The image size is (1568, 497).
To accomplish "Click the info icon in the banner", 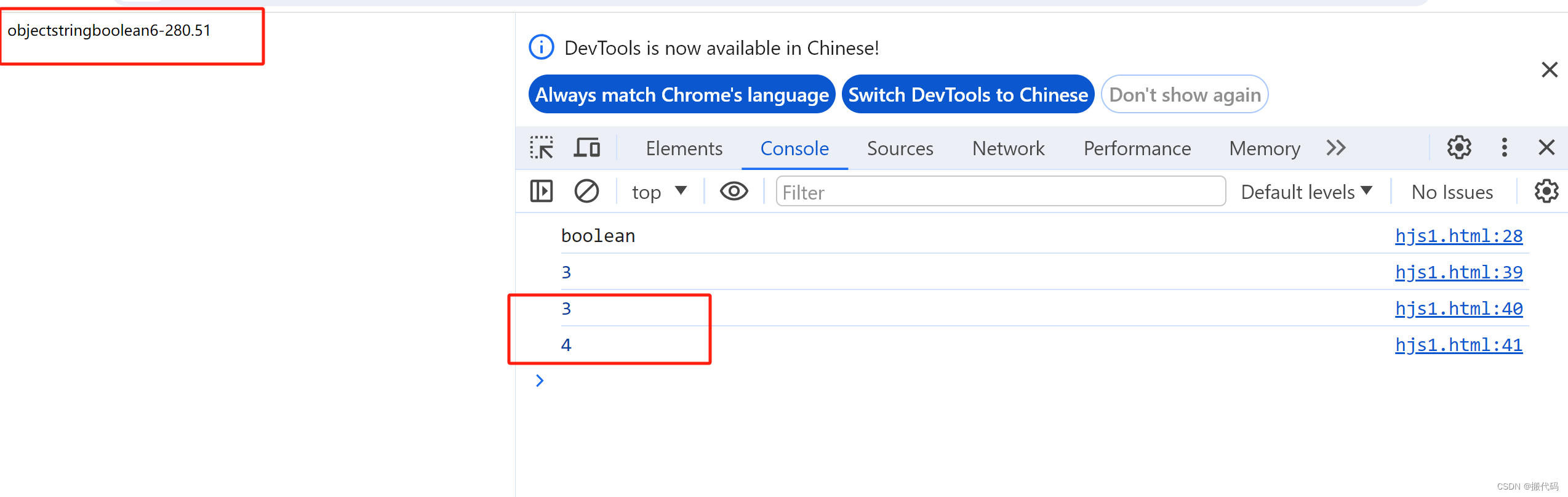I will [542, 47].
